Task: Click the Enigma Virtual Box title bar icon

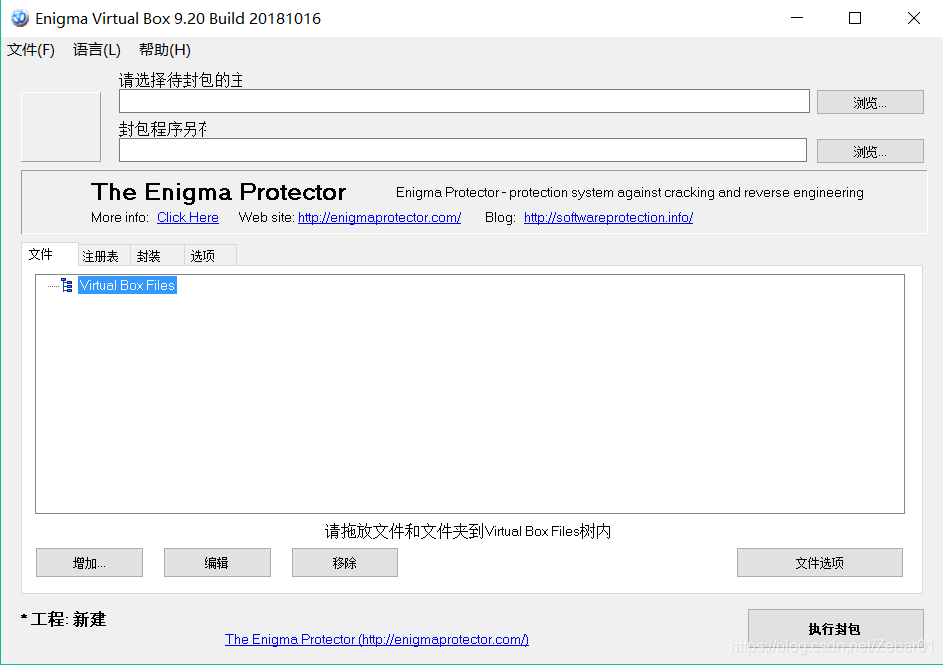Action: [19, 18]
